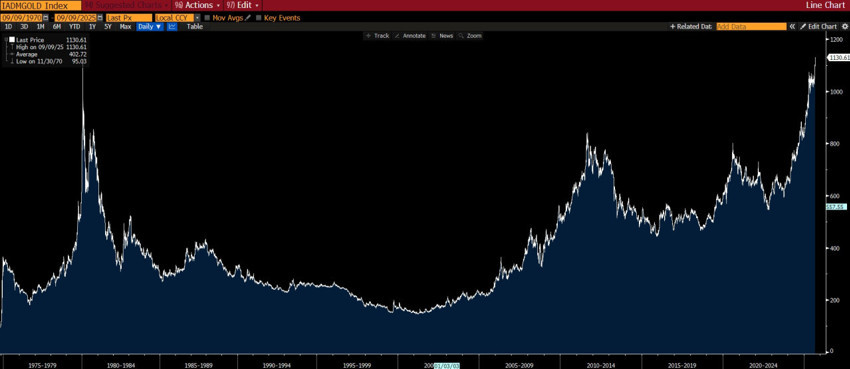Click the Add Data input field
This screenshot has height=369, width=850.
pyautogui.click(x=751, y=26)
